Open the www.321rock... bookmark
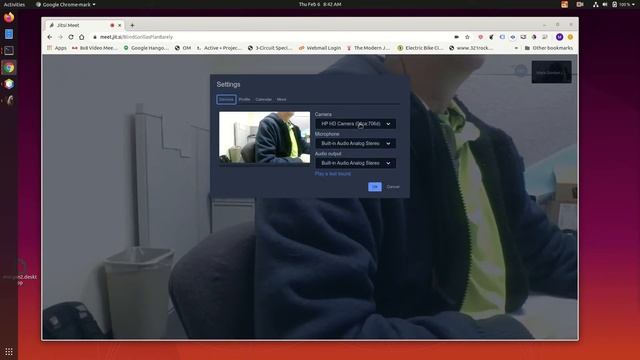Screen dimensions: 640x360 (471, 48)
